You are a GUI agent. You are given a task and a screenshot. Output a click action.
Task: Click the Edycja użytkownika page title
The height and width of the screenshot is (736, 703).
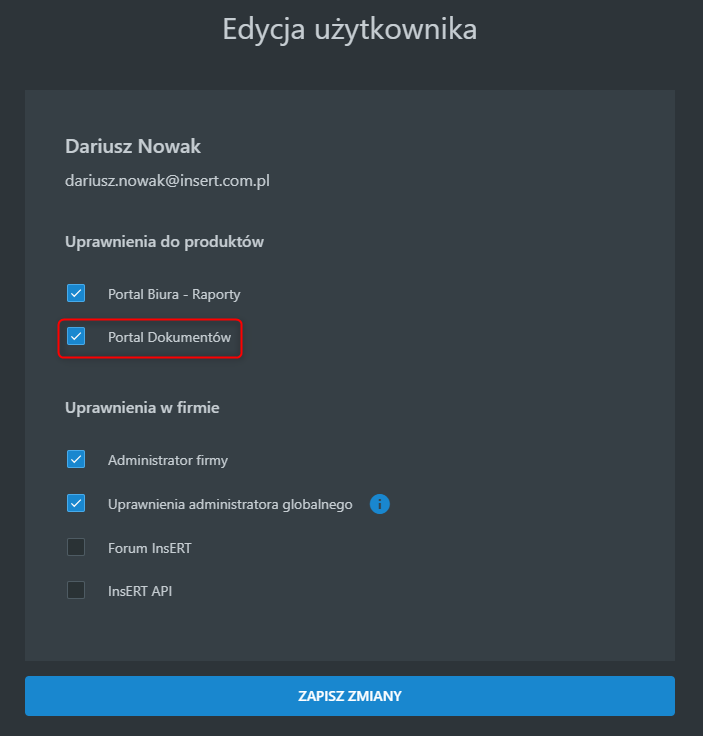pos(350,30)
